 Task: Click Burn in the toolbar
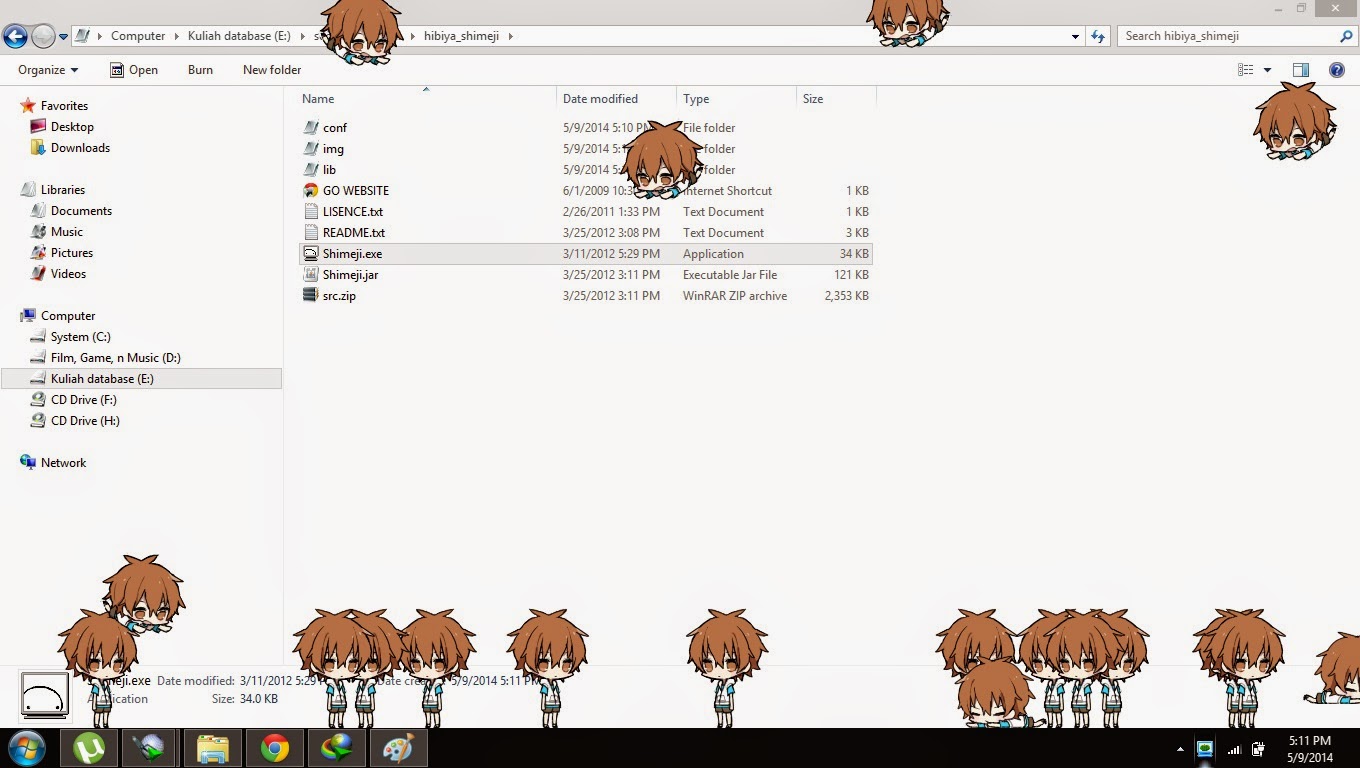(200, 70)
